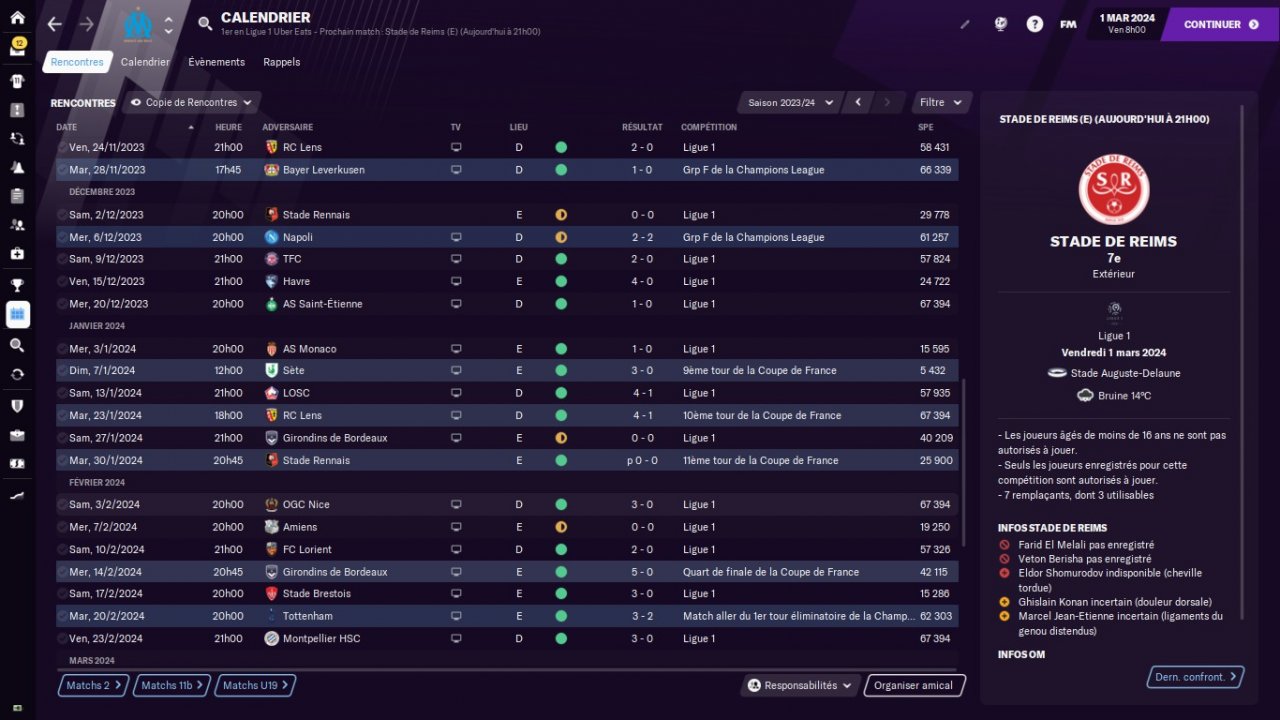Viewport: 1280px width, 720px height.
Task: Expand the Matchs 11b link
Action: point(172,685)
